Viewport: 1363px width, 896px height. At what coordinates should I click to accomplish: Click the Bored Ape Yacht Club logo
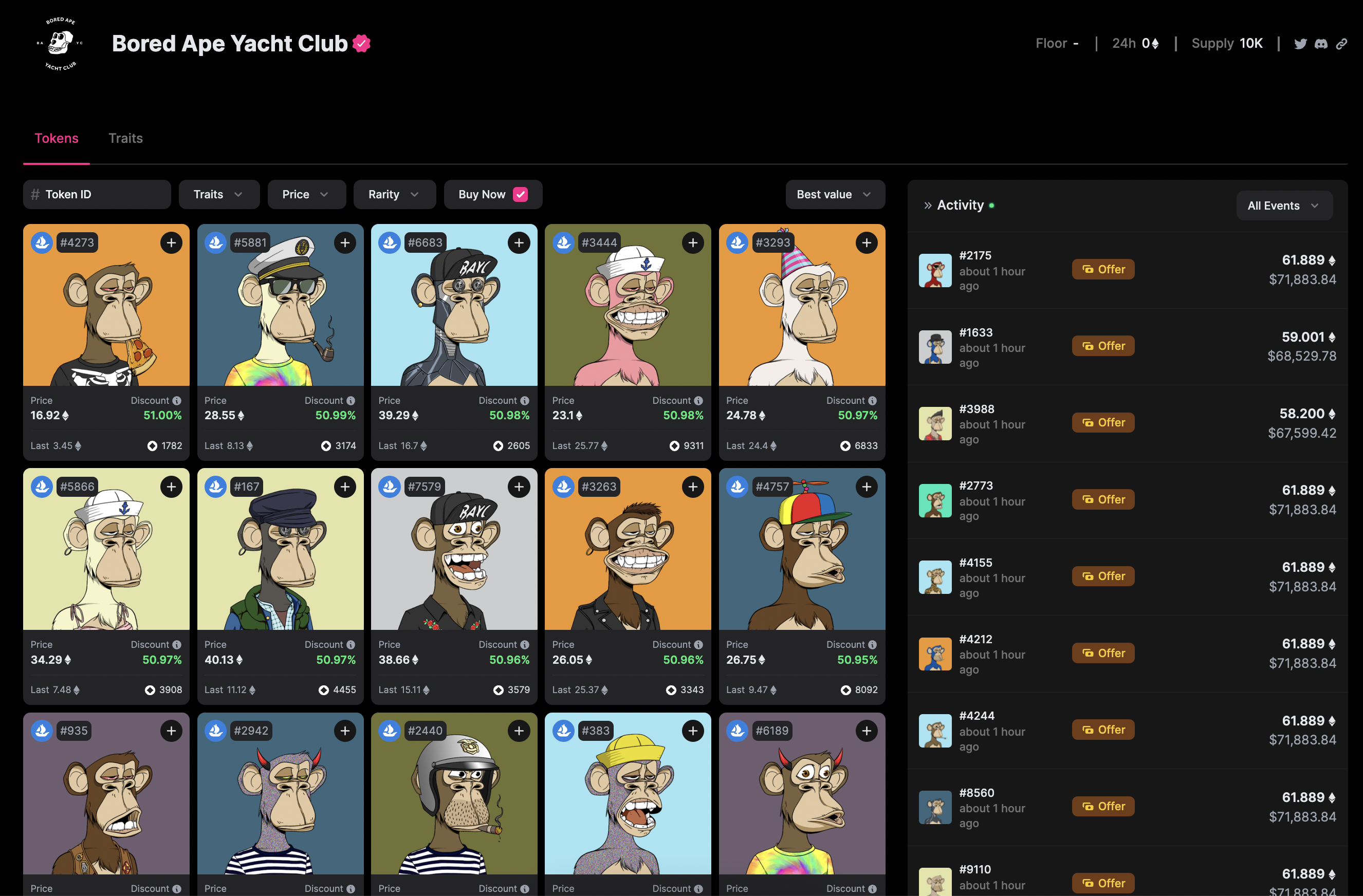(60, 44)
